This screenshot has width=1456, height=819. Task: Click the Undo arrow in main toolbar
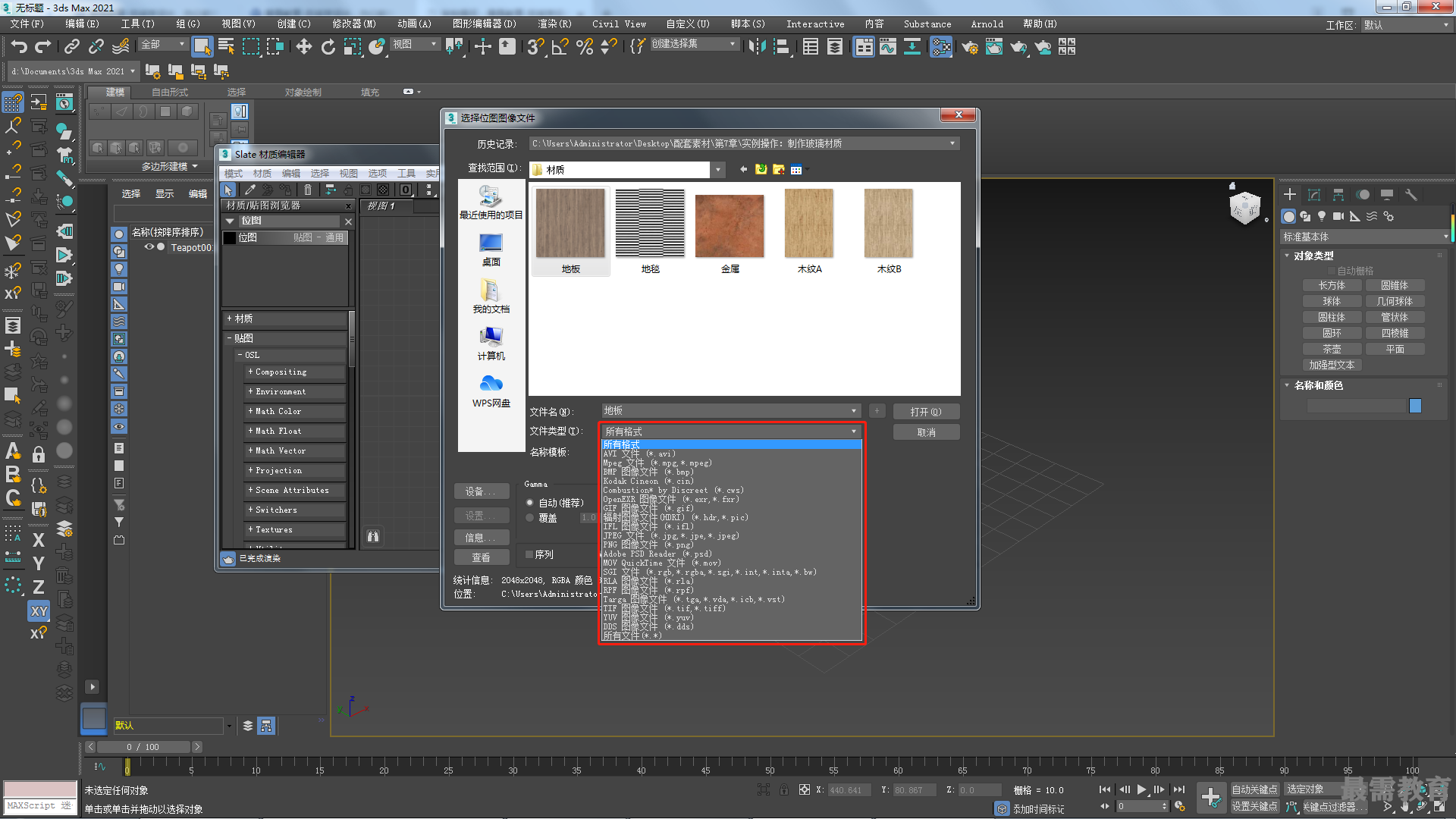(x=19, y=47)
